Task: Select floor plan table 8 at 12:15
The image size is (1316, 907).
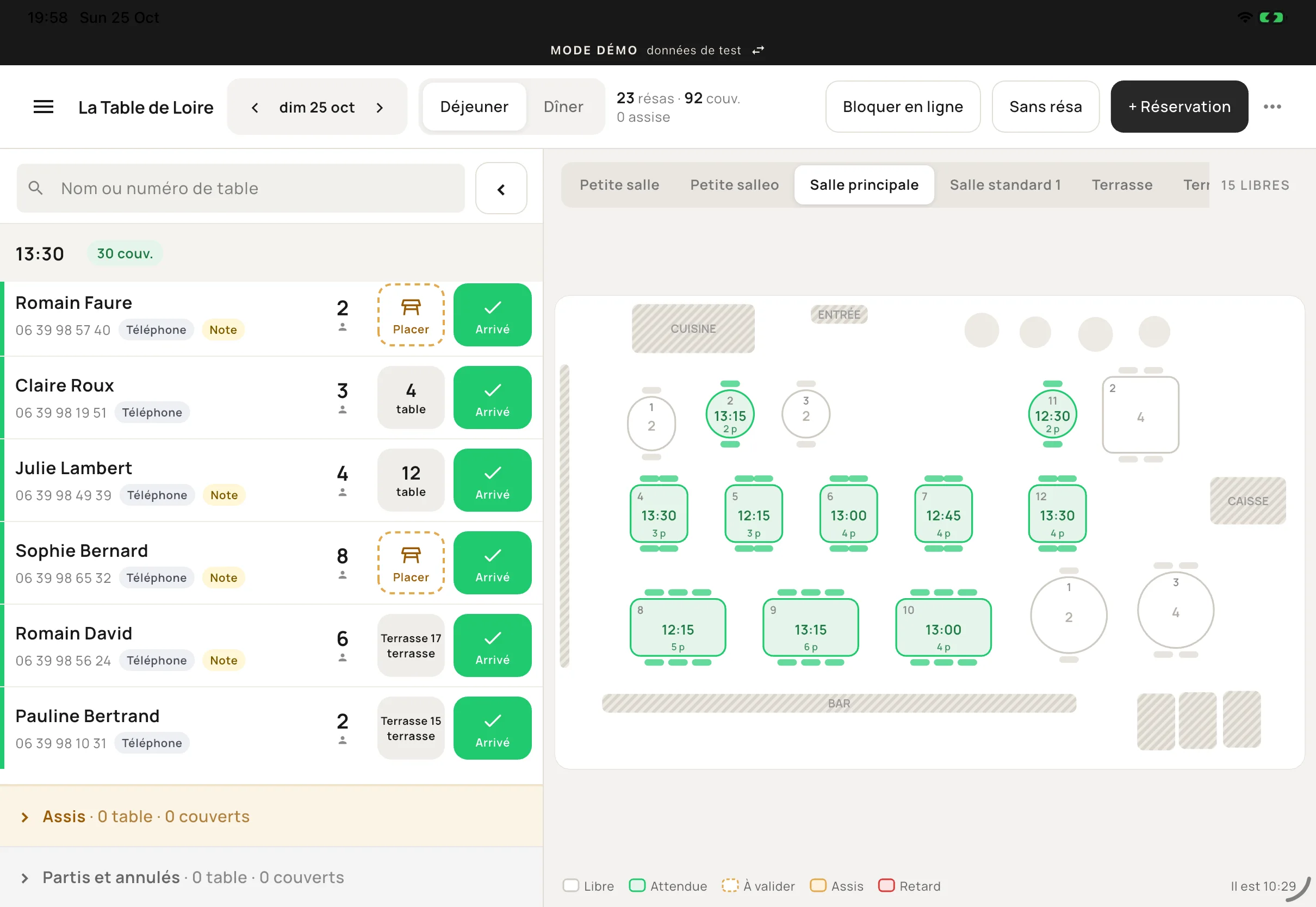Action: coord(678,628)
